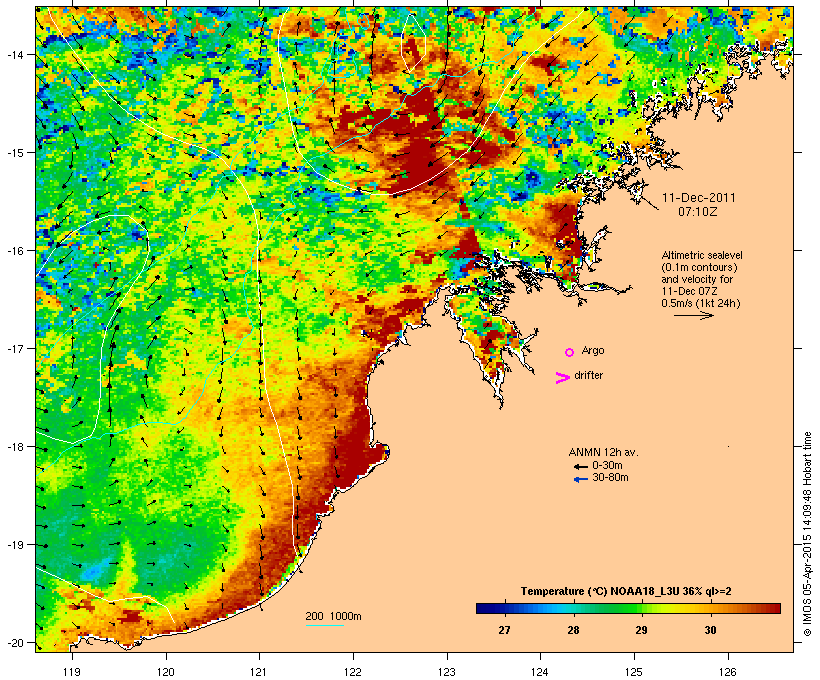Click the latitude axis label '-14'
Screen dimensions: 820x680
click(x=14, y=55)
